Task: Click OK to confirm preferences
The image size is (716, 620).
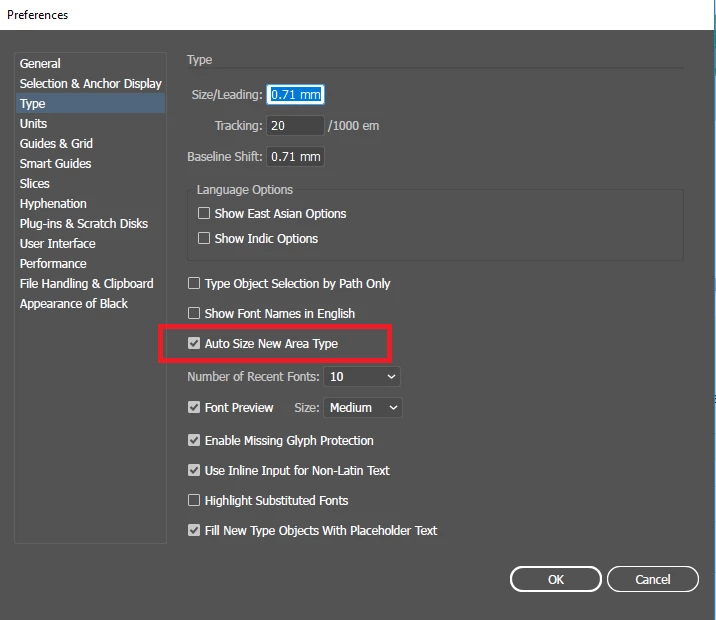Action: pyautogui.click(x=556, y=579)
